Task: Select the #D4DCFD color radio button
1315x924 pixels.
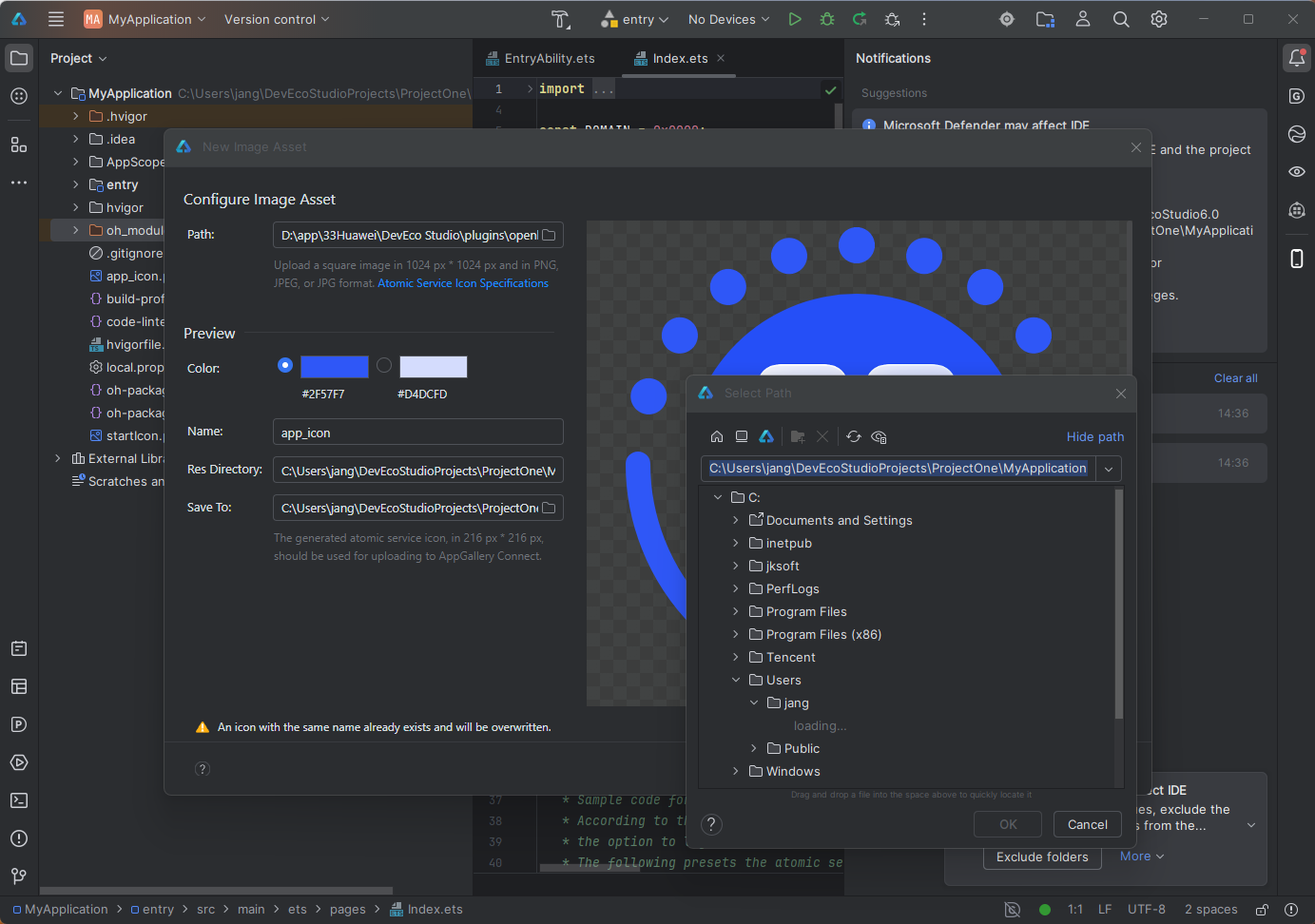Action: pyautogui.click(x=384, y=365)
